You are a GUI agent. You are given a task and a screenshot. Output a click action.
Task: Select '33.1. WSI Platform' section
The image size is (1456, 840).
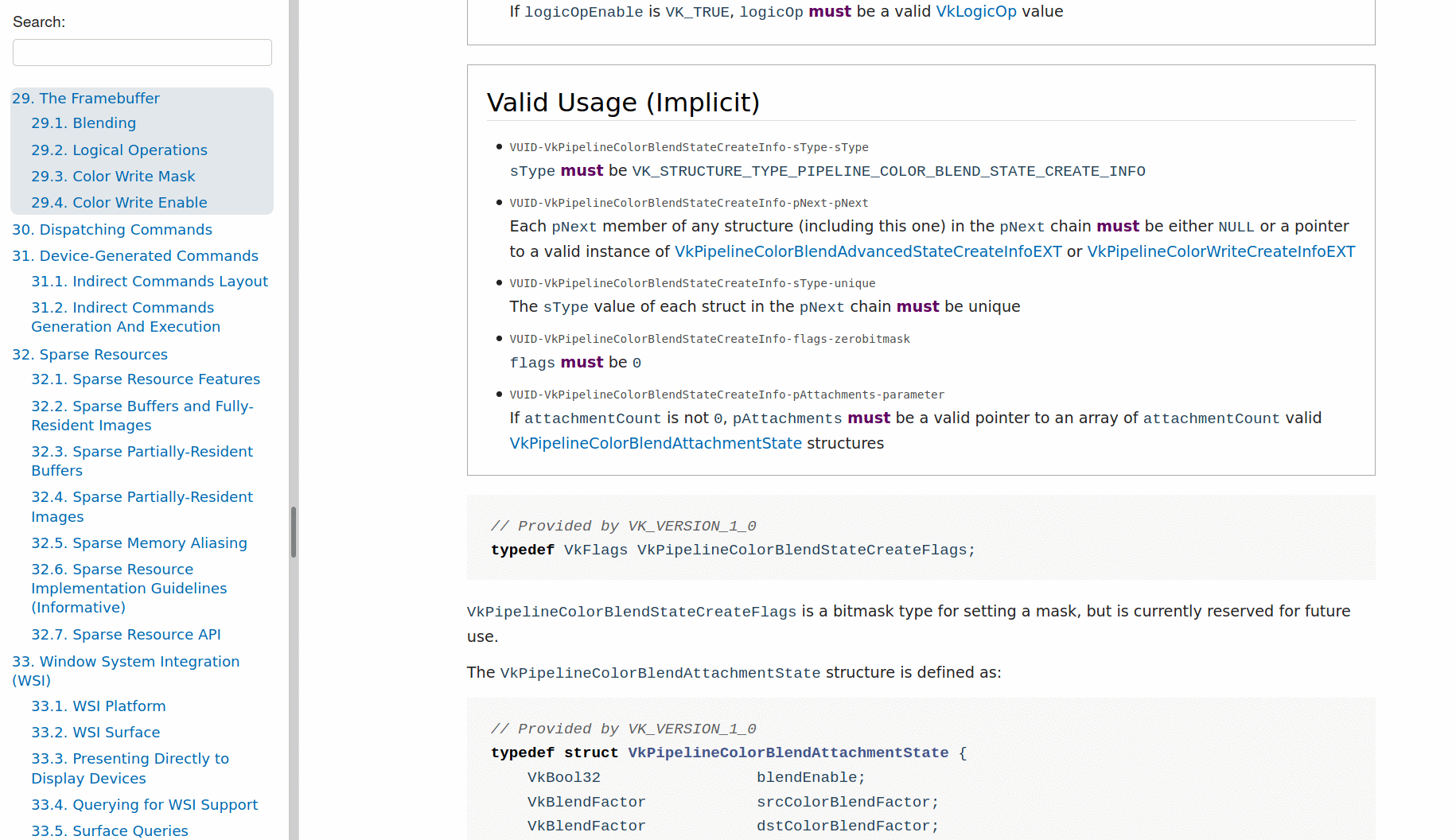click(x=99, y=706)
